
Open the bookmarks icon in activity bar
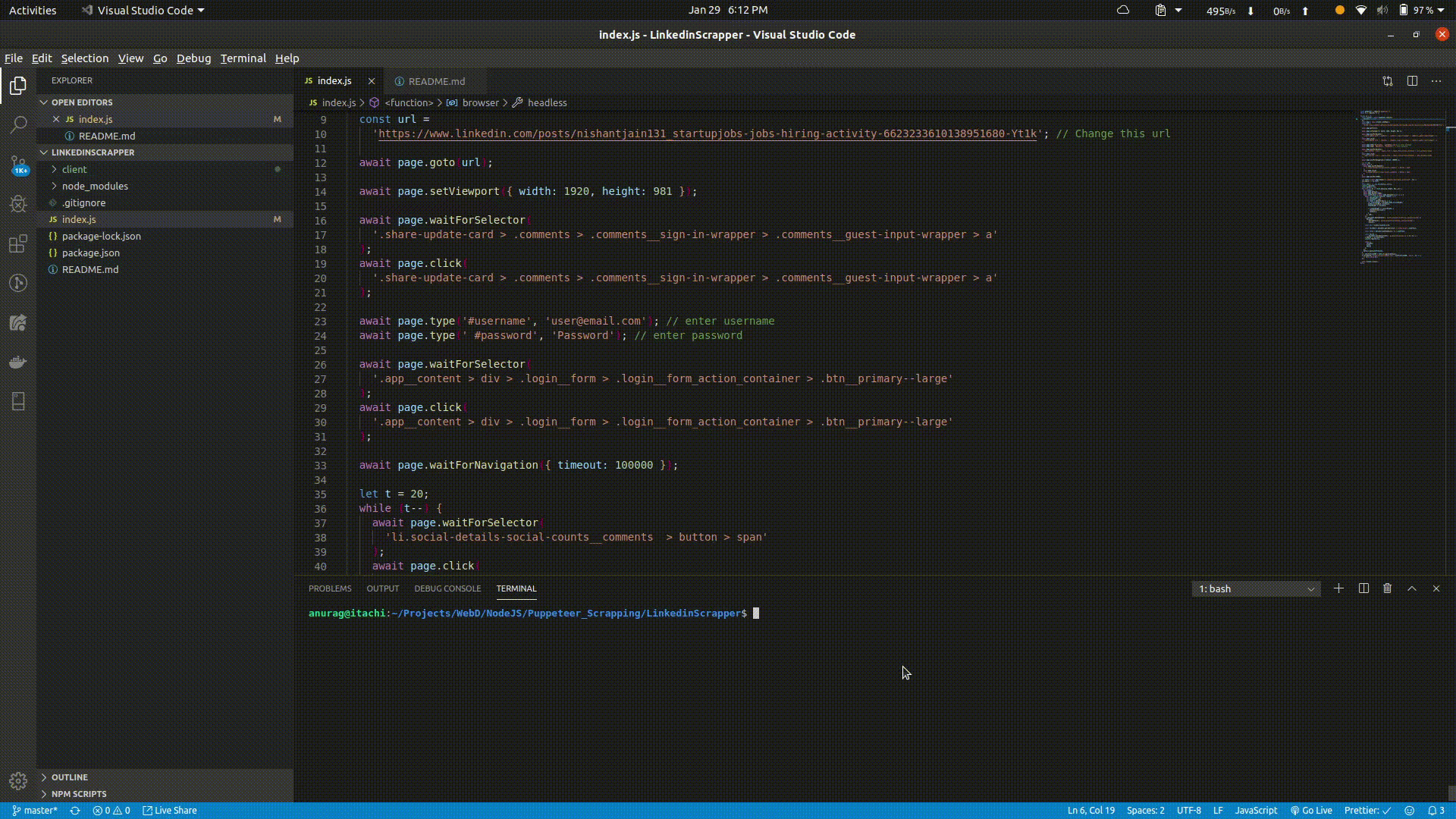(x=18, y=401)
